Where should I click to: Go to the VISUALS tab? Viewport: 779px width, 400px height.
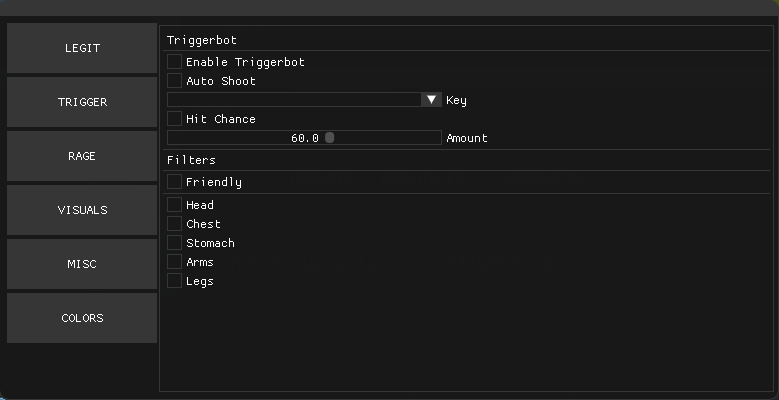pyautogui.click(x=82, y=210)
